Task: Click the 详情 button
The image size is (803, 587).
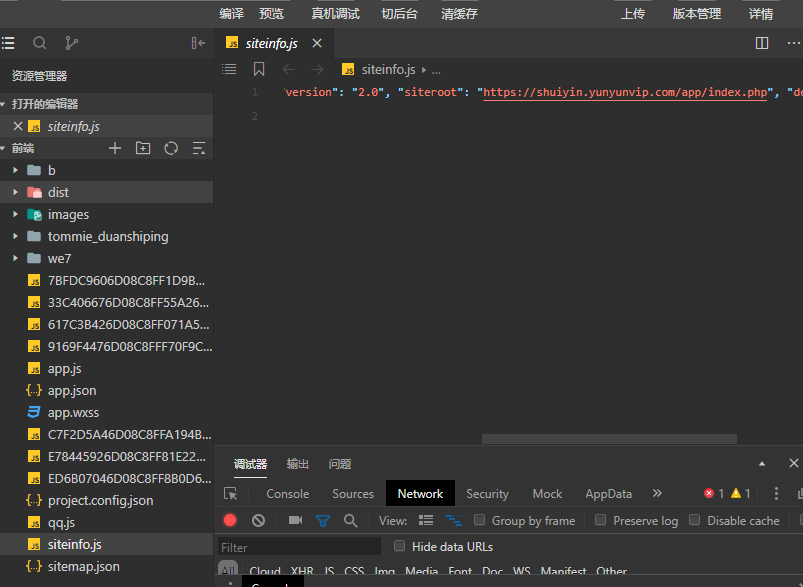Action: point(761,14)
